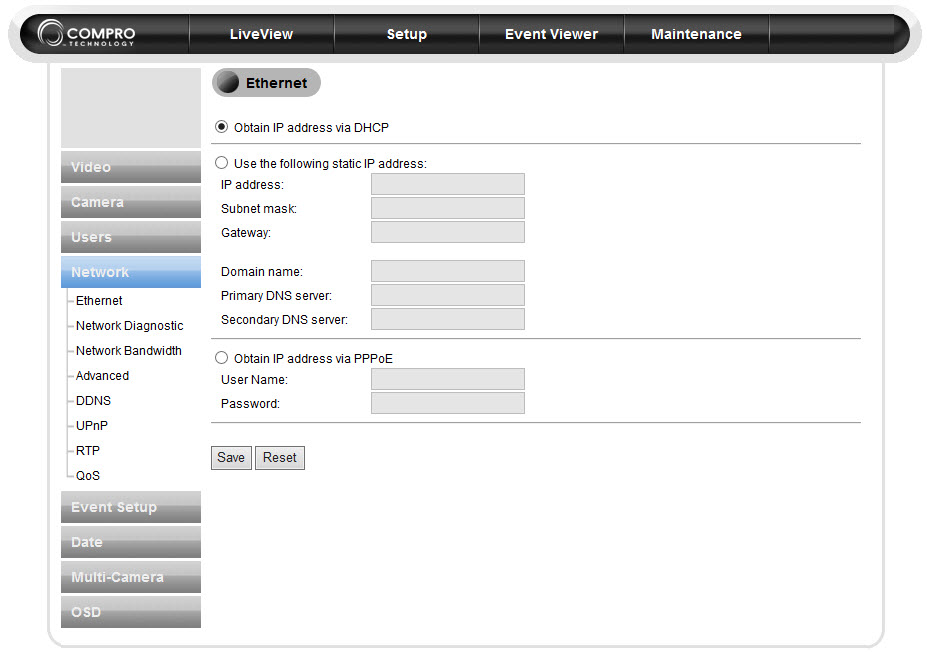The height and width of the screenshot is (652, 927).
Task: Expand the Event Setup sidebar section
Action: (x=131, y=507)
